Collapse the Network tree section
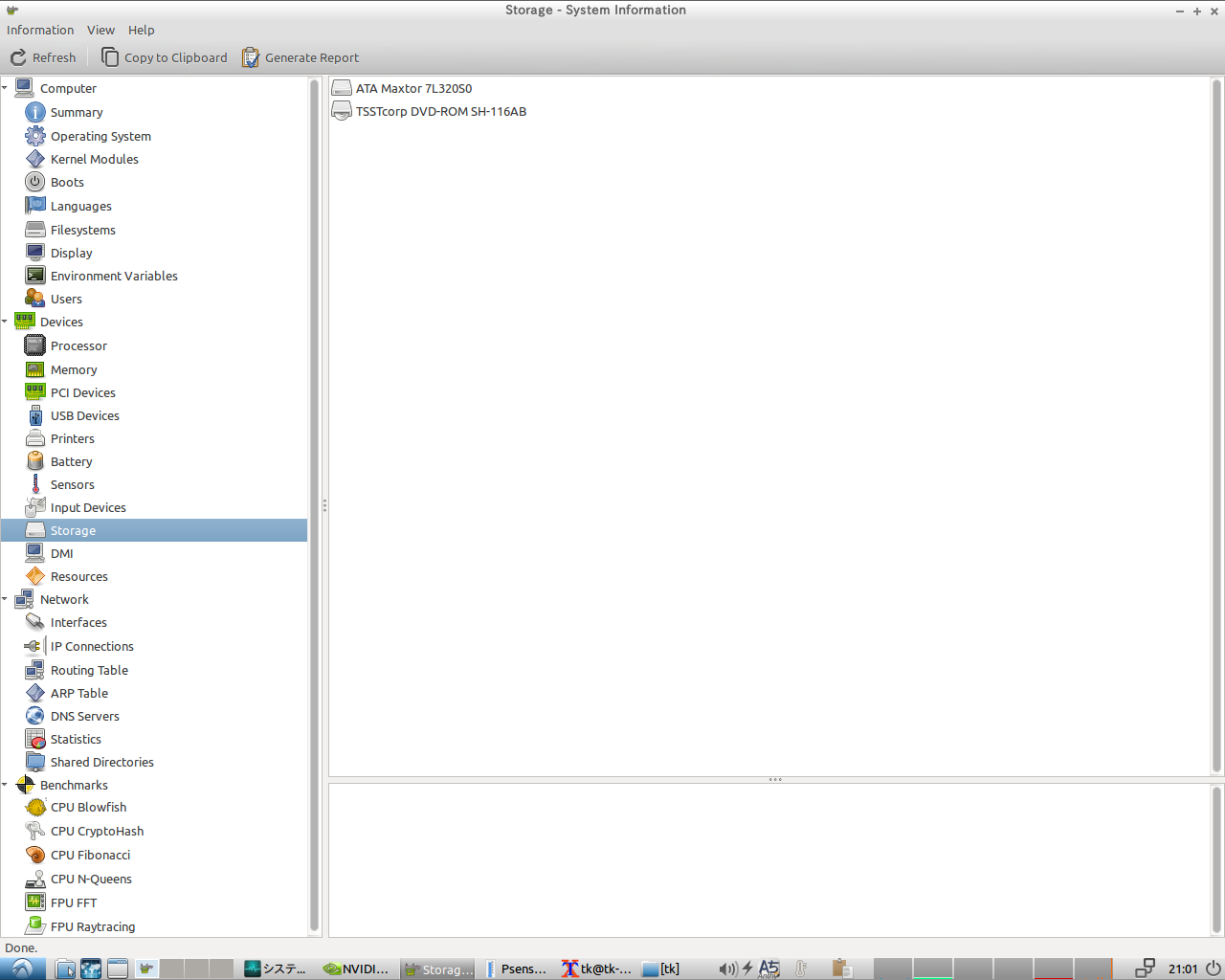1225x980 pixels. pyautogui.click(x=6, y=599)
